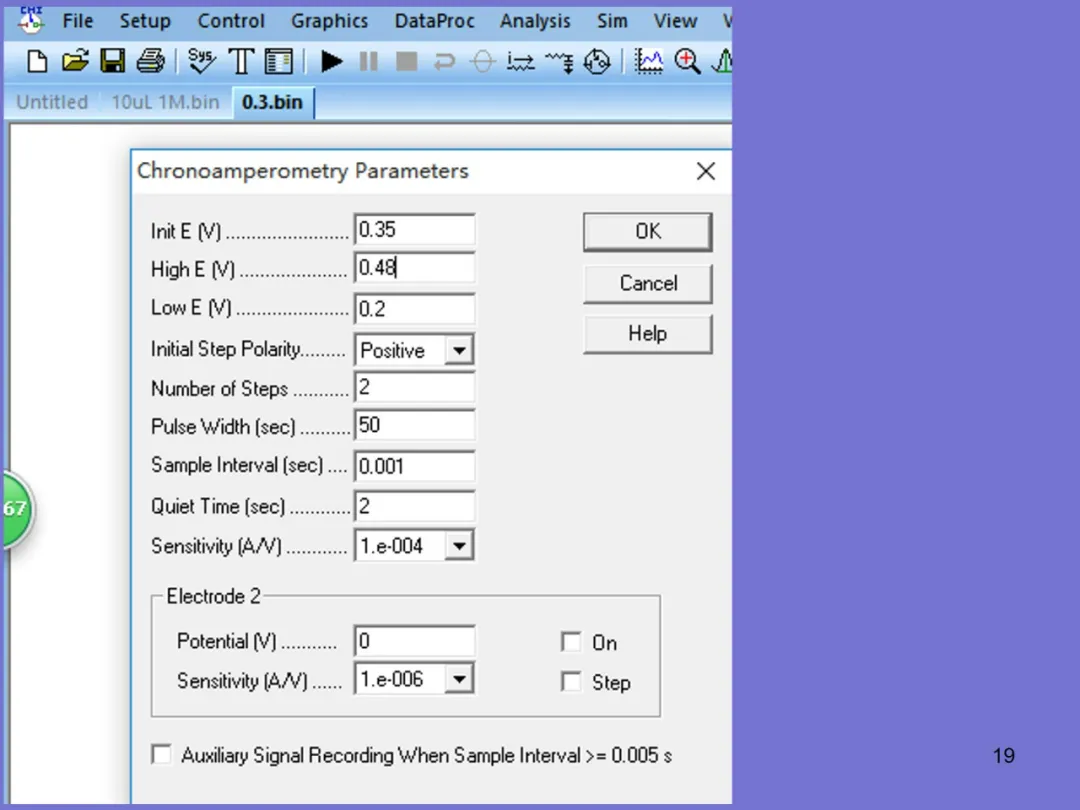The height and width of the screenshot is (810, 1080).
Task: Click the Low E (V) input field
Action: pyautogui.click(x=415, y=309)
